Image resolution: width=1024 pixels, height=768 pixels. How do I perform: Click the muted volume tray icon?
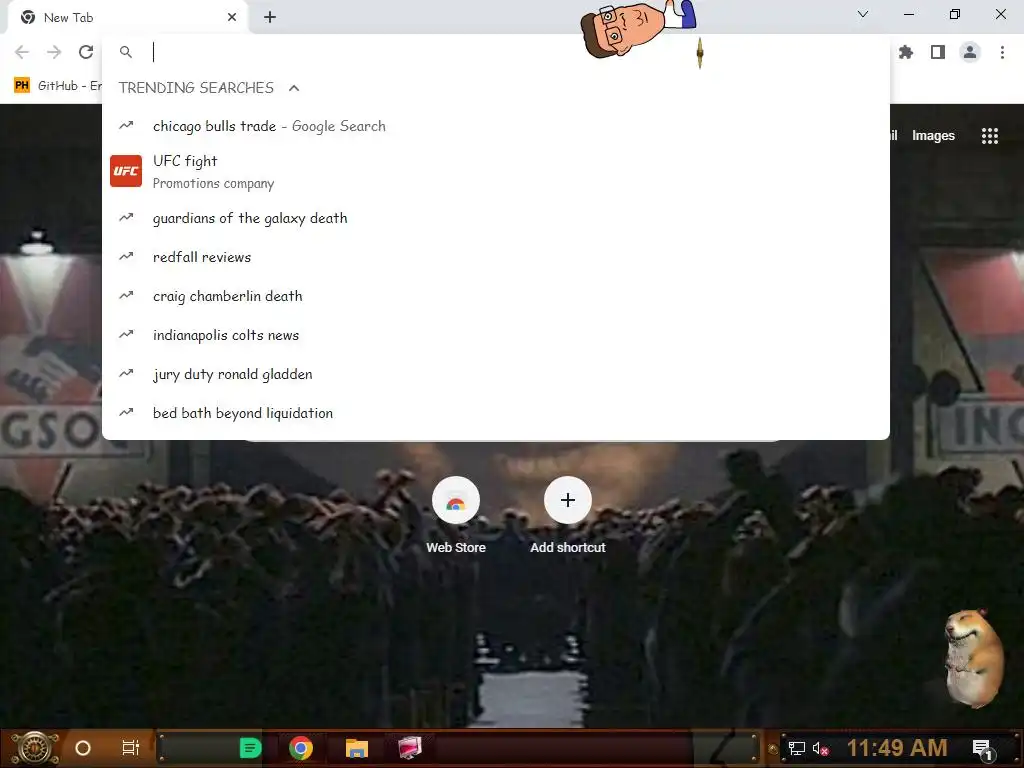(820, 748)
